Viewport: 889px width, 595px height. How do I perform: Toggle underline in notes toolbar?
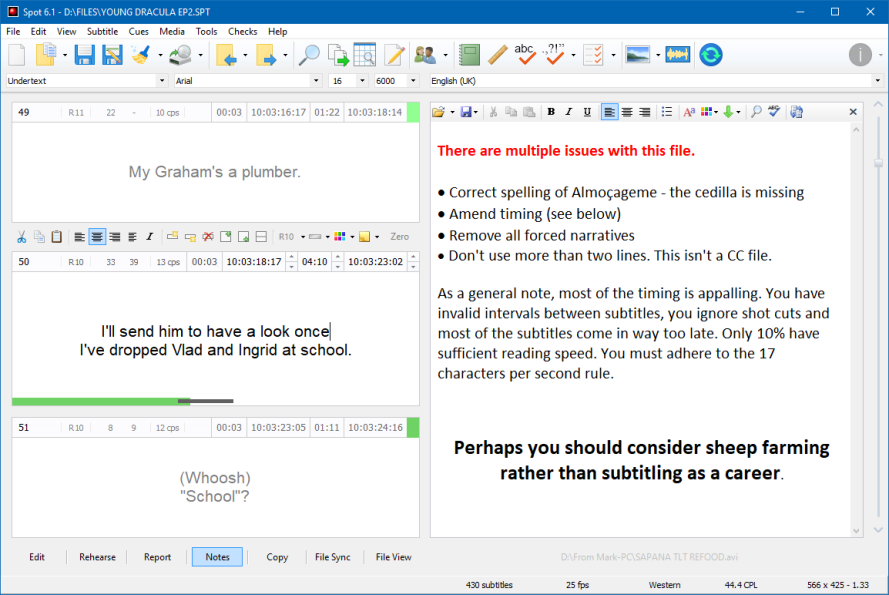tap(587, 112)
